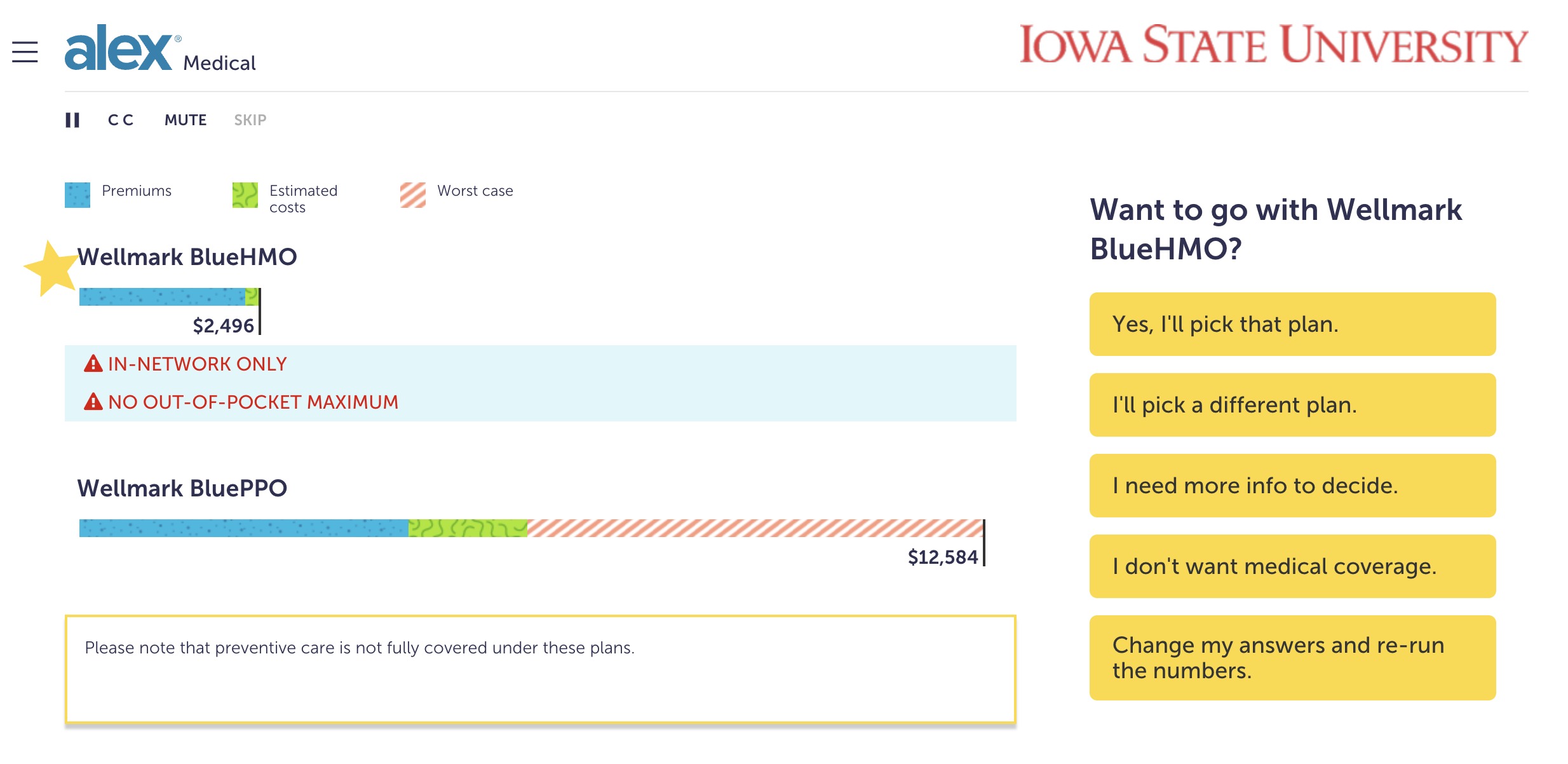Expand the NO OUT-OF-POCKET MAXIMUM warning
This screenshot has width=1568, height=764.
240,402
